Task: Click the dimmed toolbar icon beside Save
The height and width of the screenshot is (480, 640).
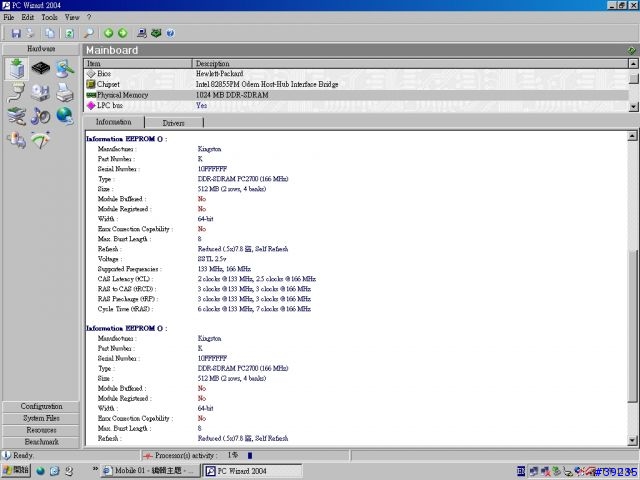Action: [30, 33]
